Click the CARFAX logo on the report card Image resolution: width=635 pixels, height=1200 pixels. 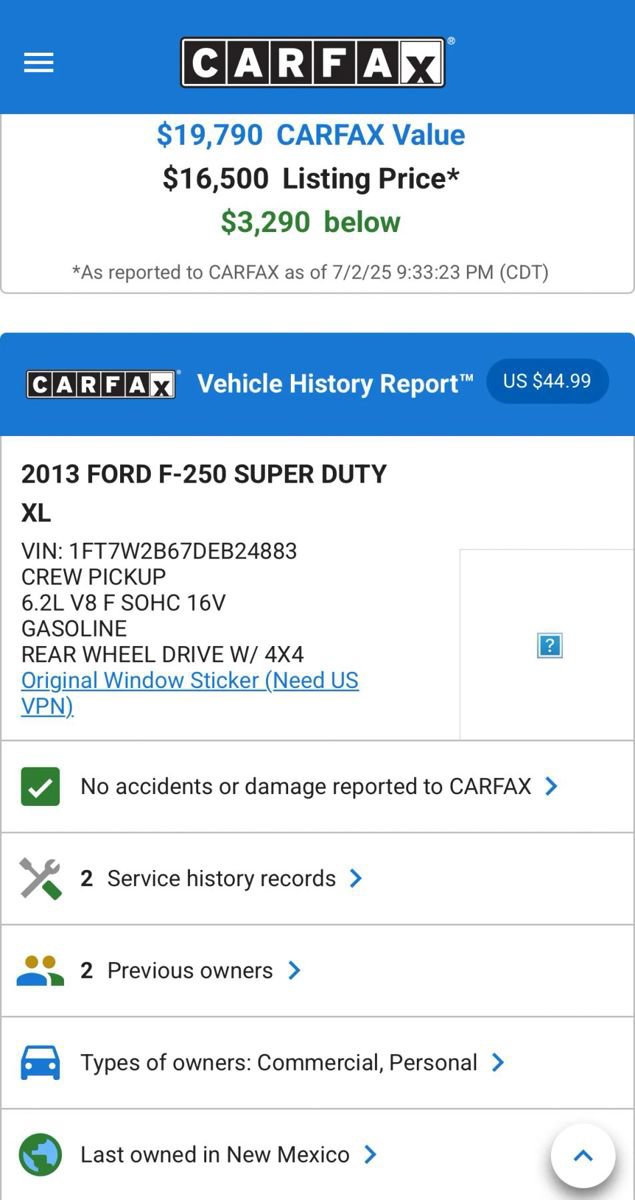pos(101,381)
